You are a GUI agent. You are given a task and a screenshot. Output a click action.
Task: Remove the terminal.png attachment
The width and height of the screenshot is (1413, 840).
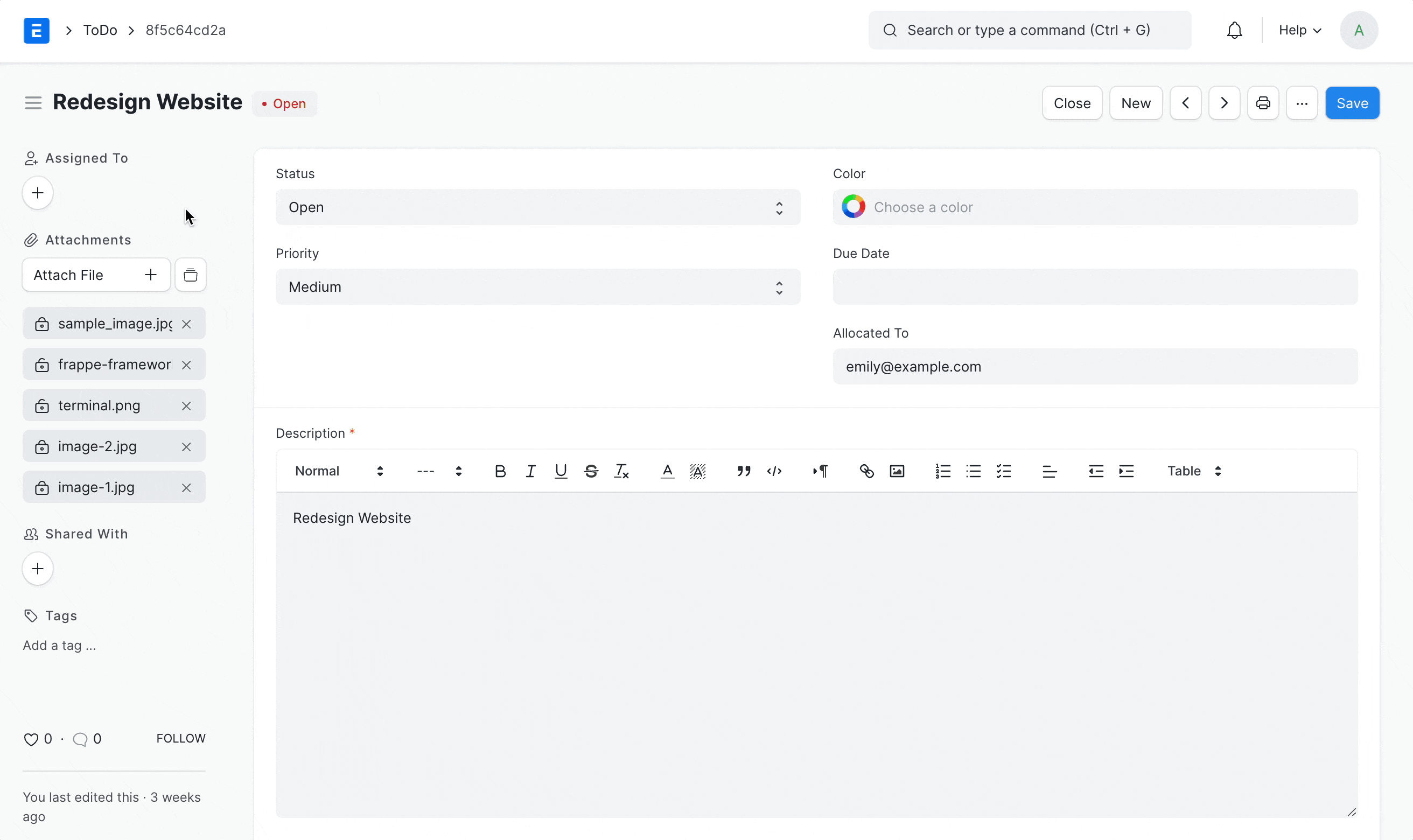[x=186, y=406]
